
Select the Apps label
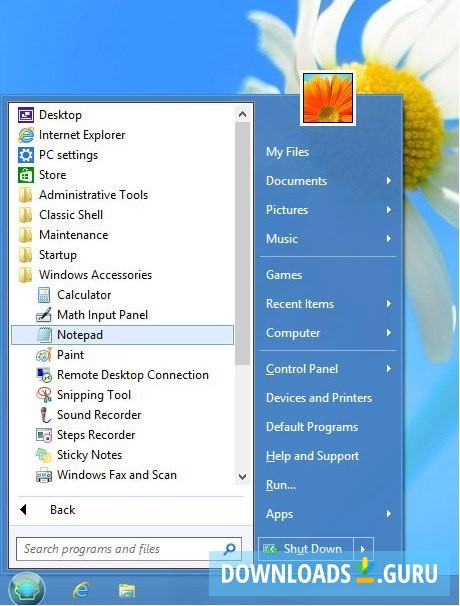tap(279, 514)
